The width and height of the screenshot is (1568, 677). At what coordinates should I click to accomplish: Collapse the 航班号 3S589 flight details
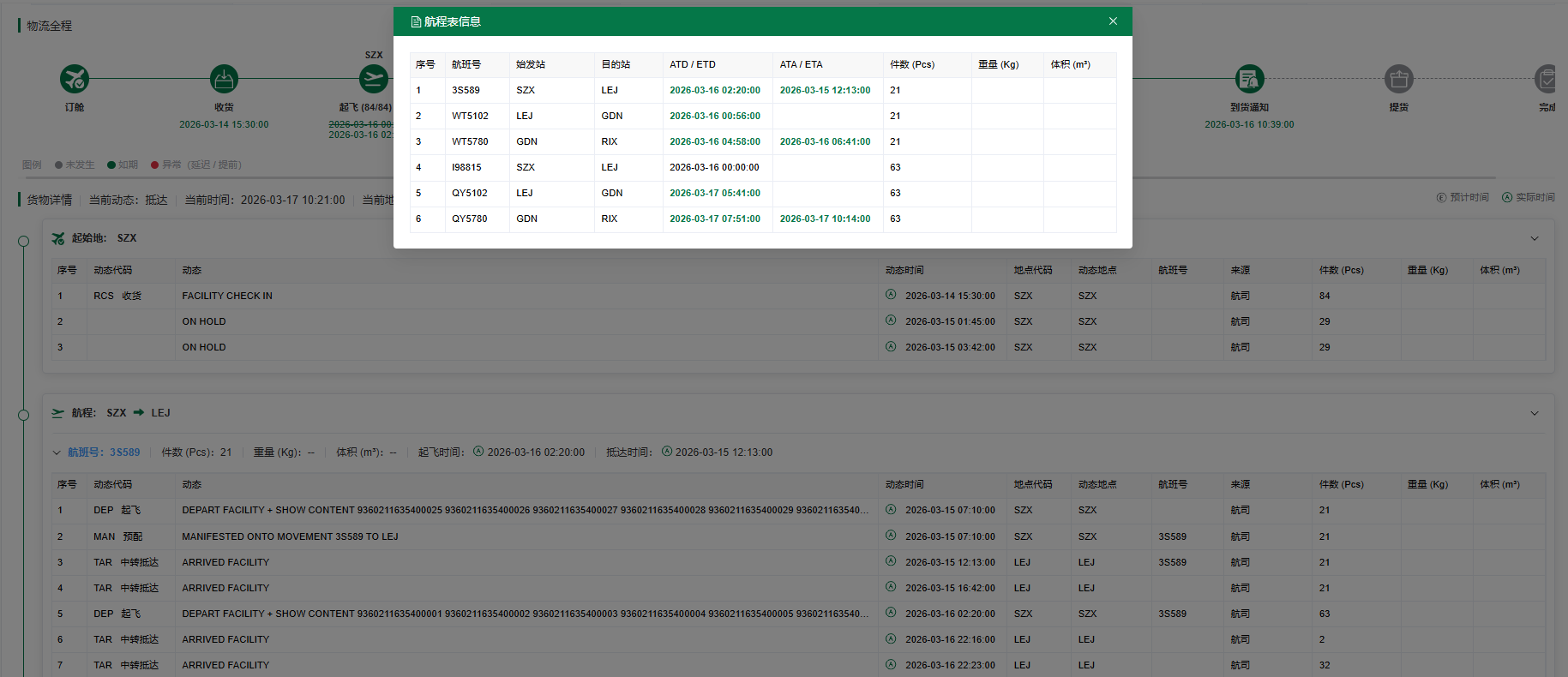tap(57, 452)
